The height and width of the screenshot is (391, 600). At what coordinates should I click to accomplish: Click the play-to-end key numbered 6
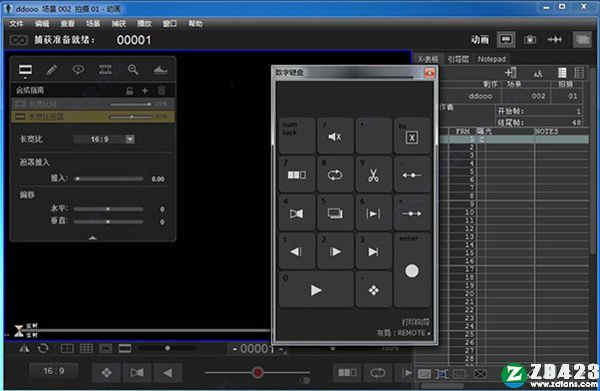point(373,213)
